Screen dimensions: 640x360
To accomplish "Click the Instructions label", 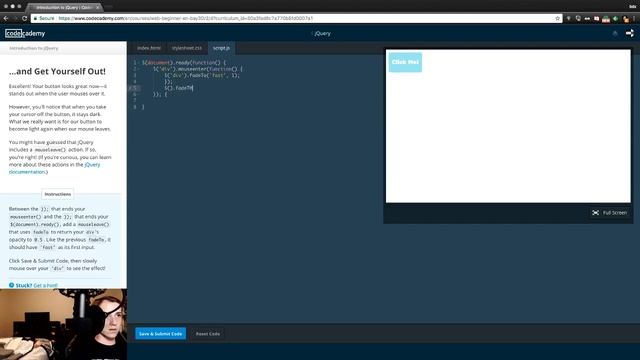I will (58, 194).
